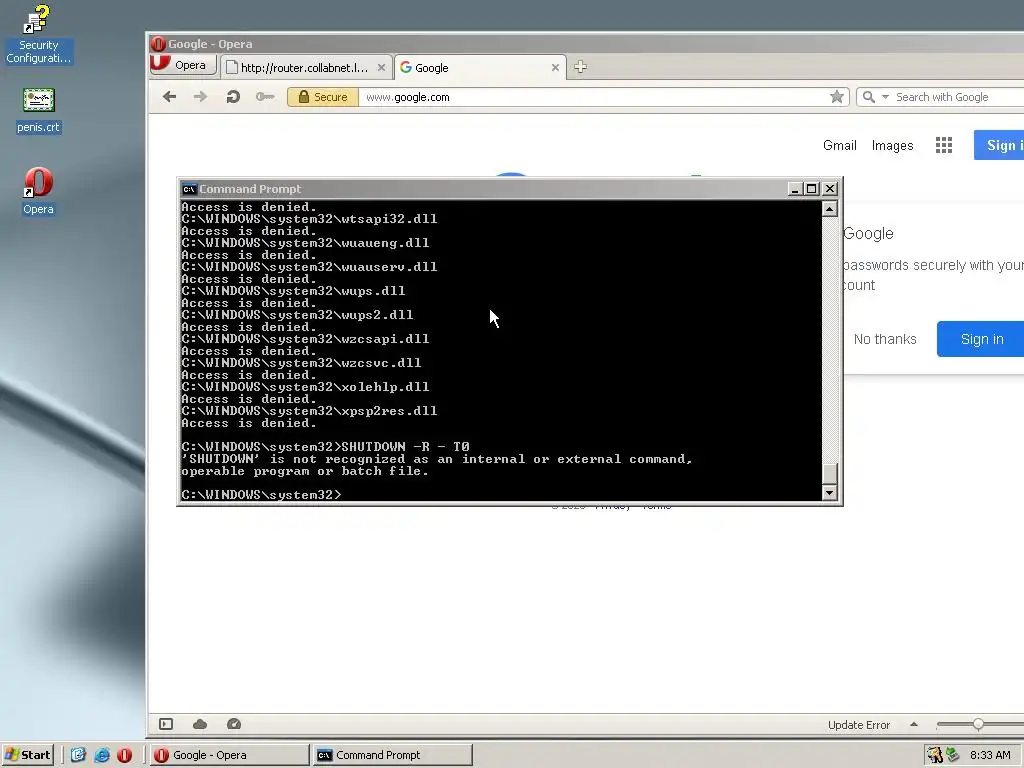
Task: Switch to Google - Opera taskbar button
Action: tap(230, 755)
